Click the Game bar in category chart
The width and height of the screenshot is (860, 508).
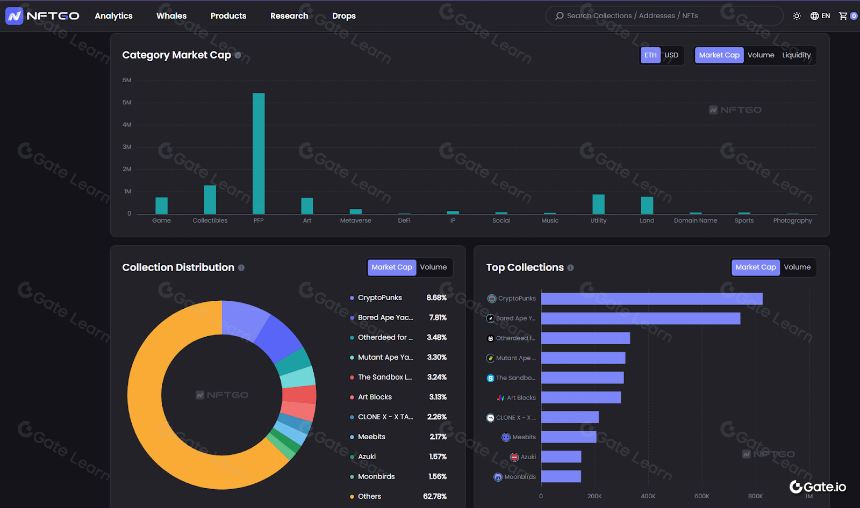(x=162, y=206)
